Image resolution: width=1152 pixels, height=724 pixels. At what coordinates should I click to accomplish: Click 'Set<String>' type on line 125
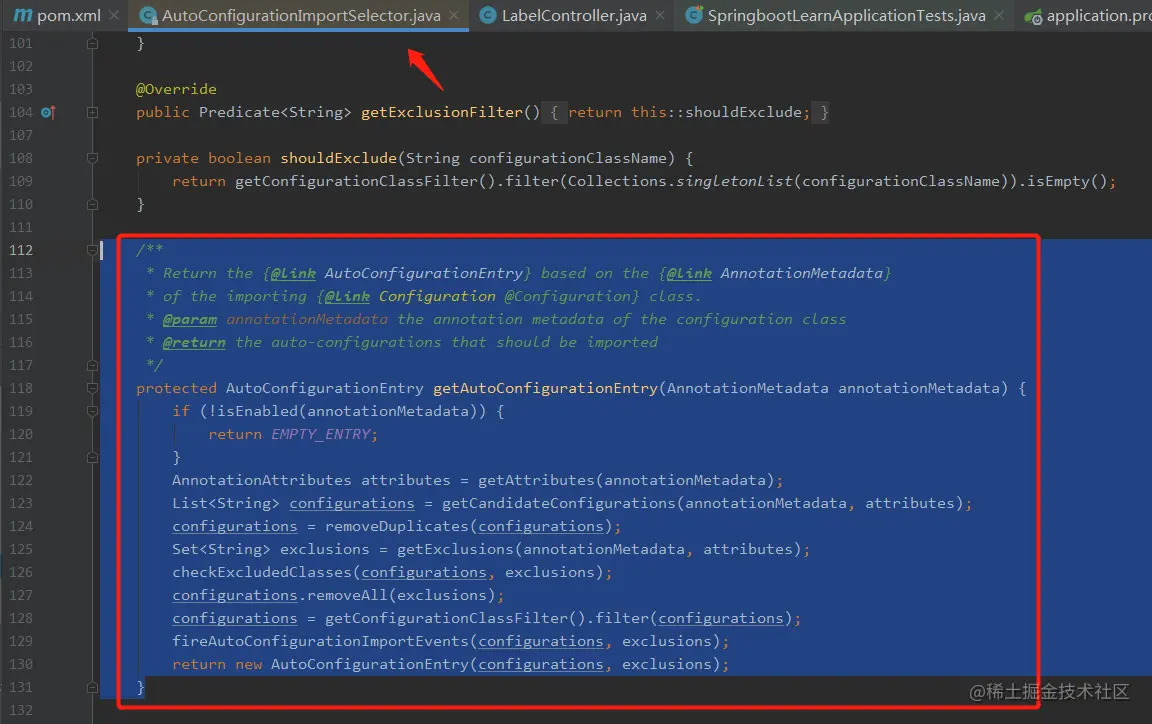(221, 549)
